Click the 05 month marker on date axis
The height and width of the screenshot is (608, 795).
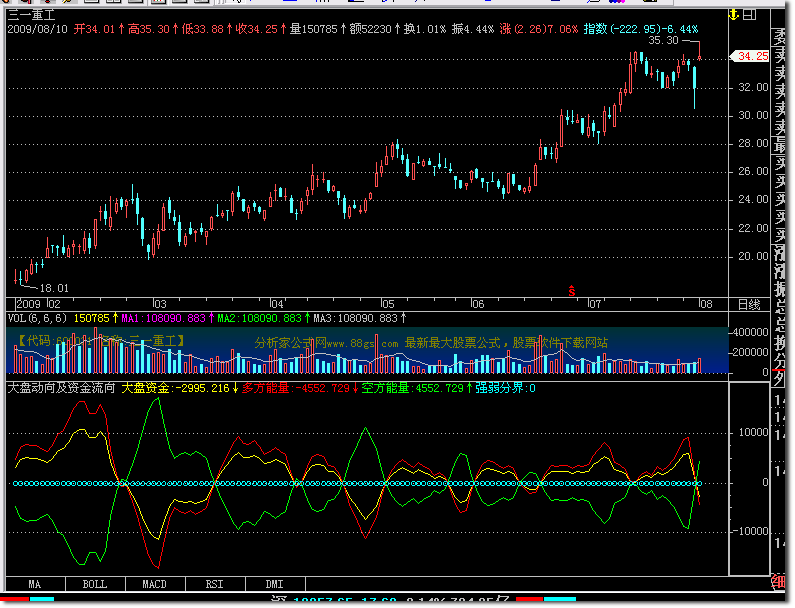(x=388, y=304)
